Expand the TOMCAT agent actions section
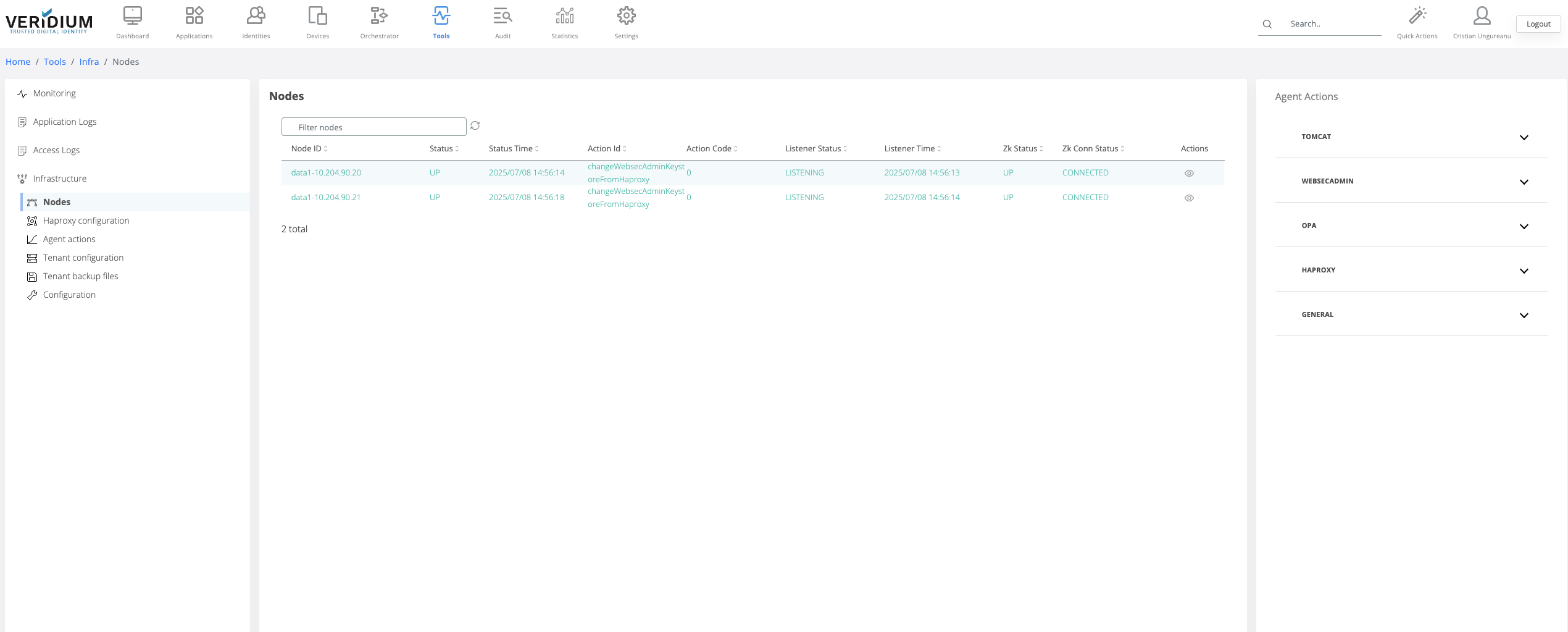Screen dimensions: 1568x632 point(1524,137)
